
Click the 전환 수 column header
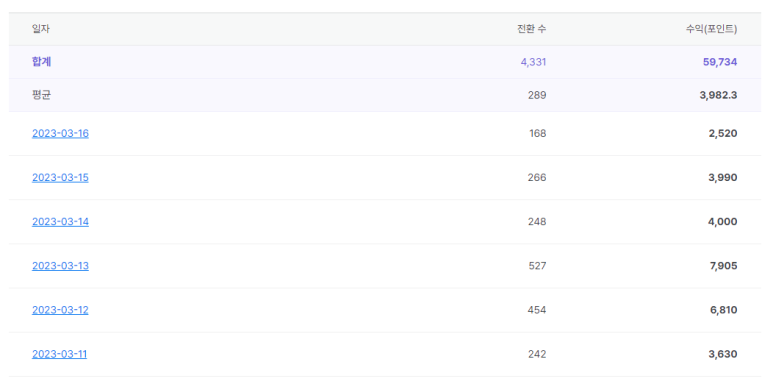click(x=531, y=29)
